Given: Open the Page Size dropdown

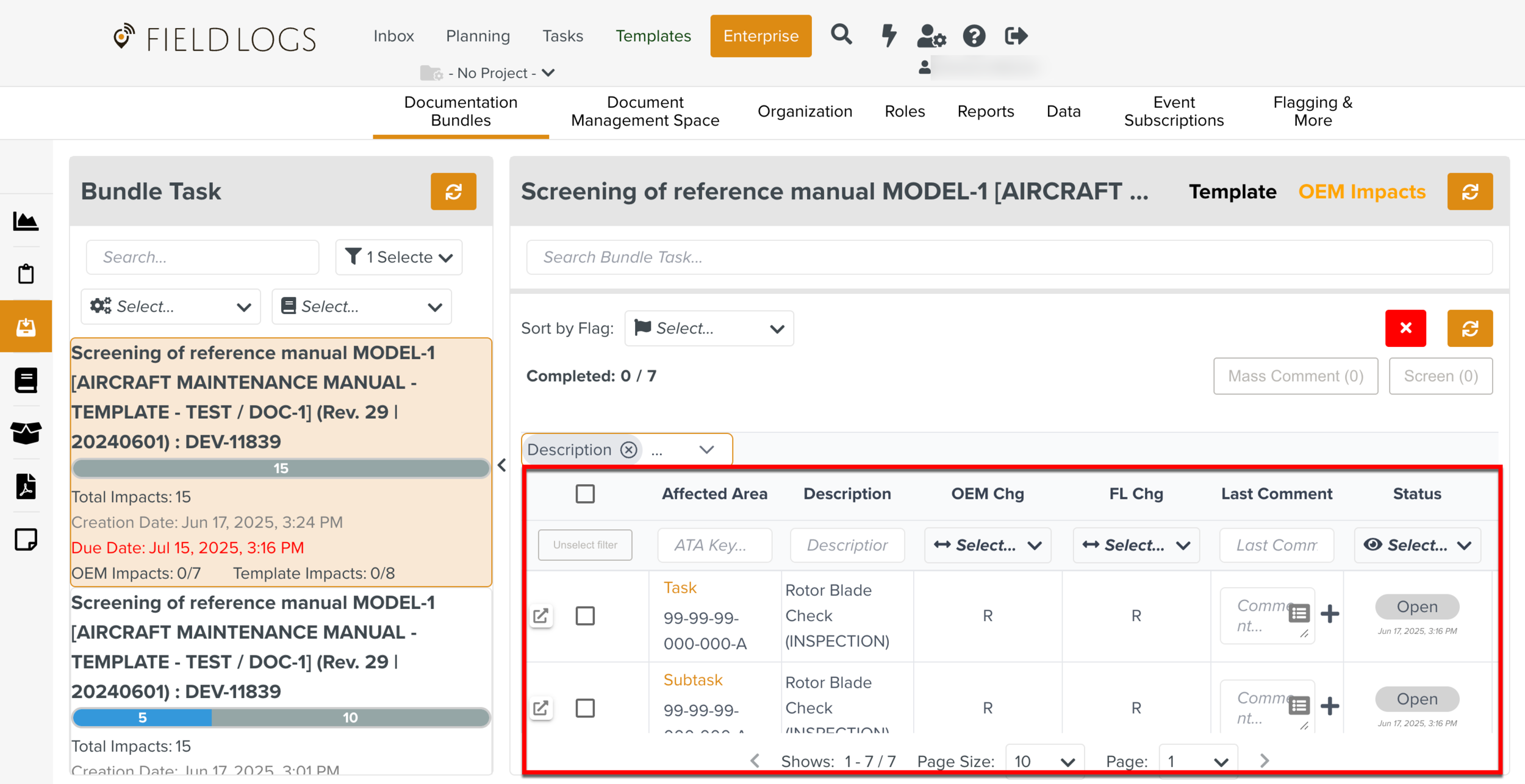Looking at the screenshot, I should (x=1044, y=761).
